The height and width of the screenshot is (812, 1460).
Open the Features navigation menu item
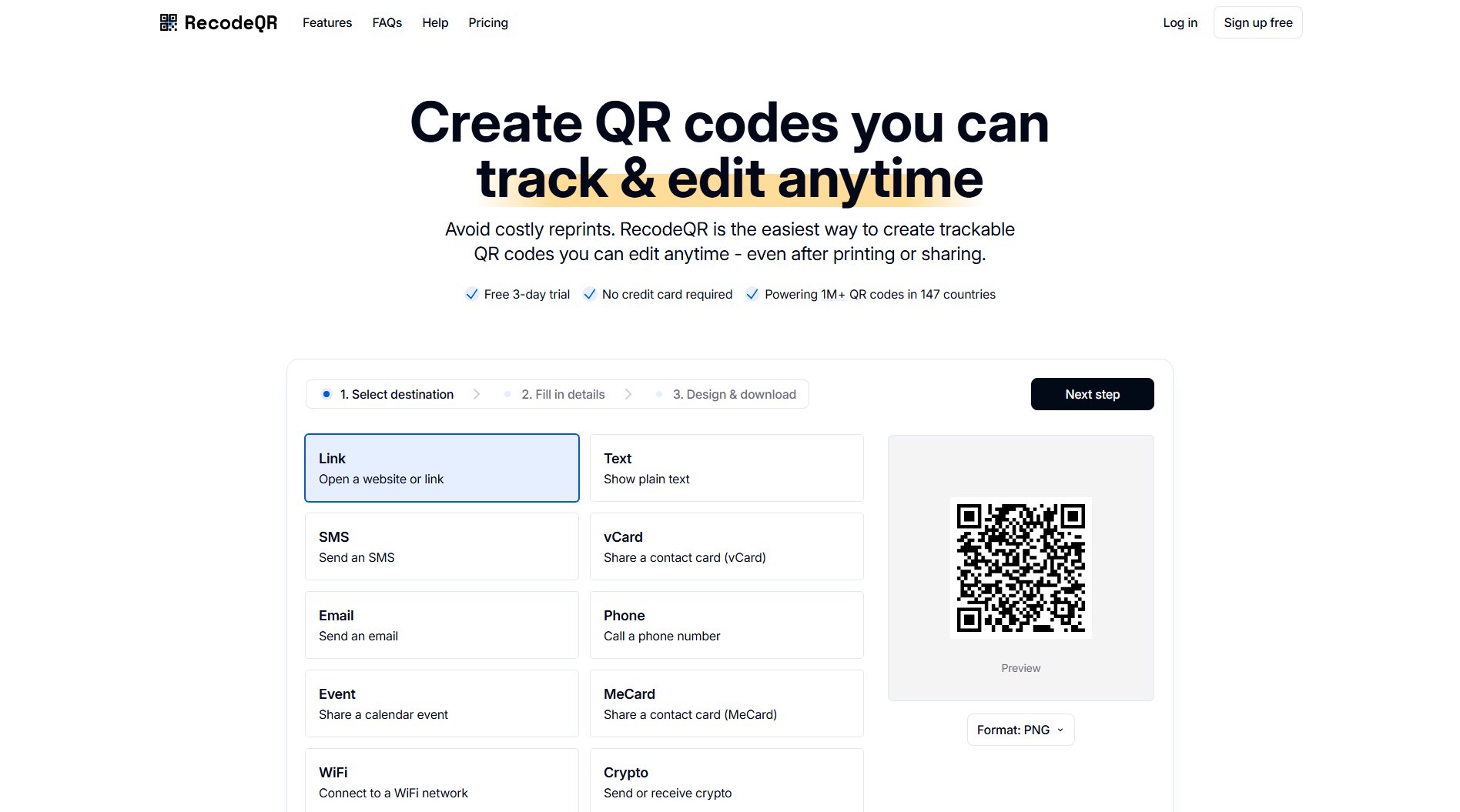coord(327,23)
